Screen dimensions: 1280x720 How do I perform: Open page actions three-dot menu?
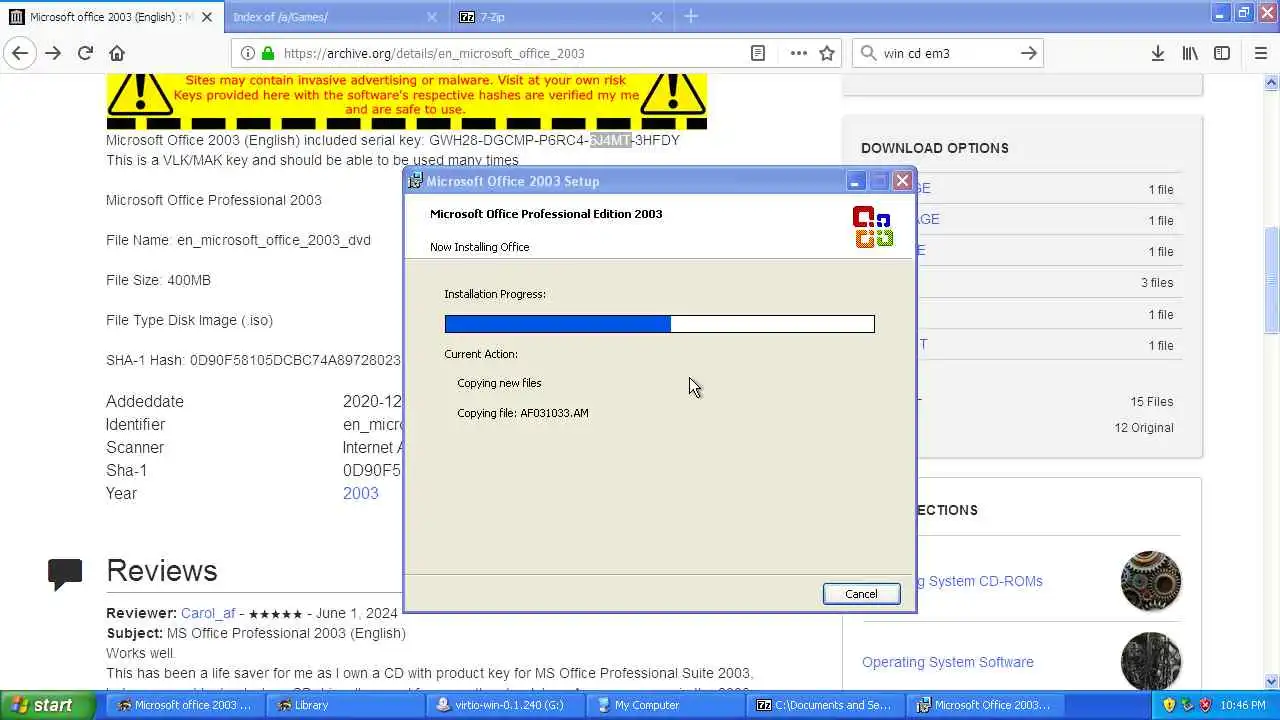(x=798, y=53)
